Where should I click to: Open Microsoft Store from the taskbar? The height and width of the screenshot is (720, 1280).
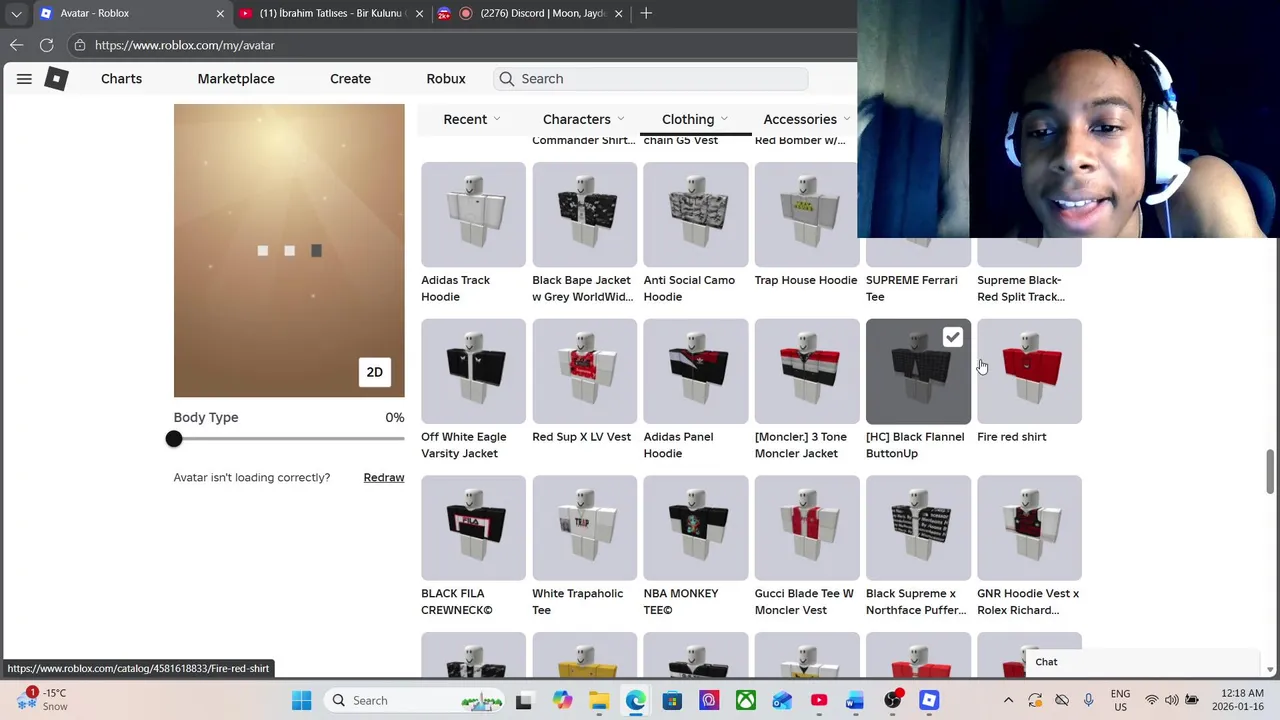672,701
